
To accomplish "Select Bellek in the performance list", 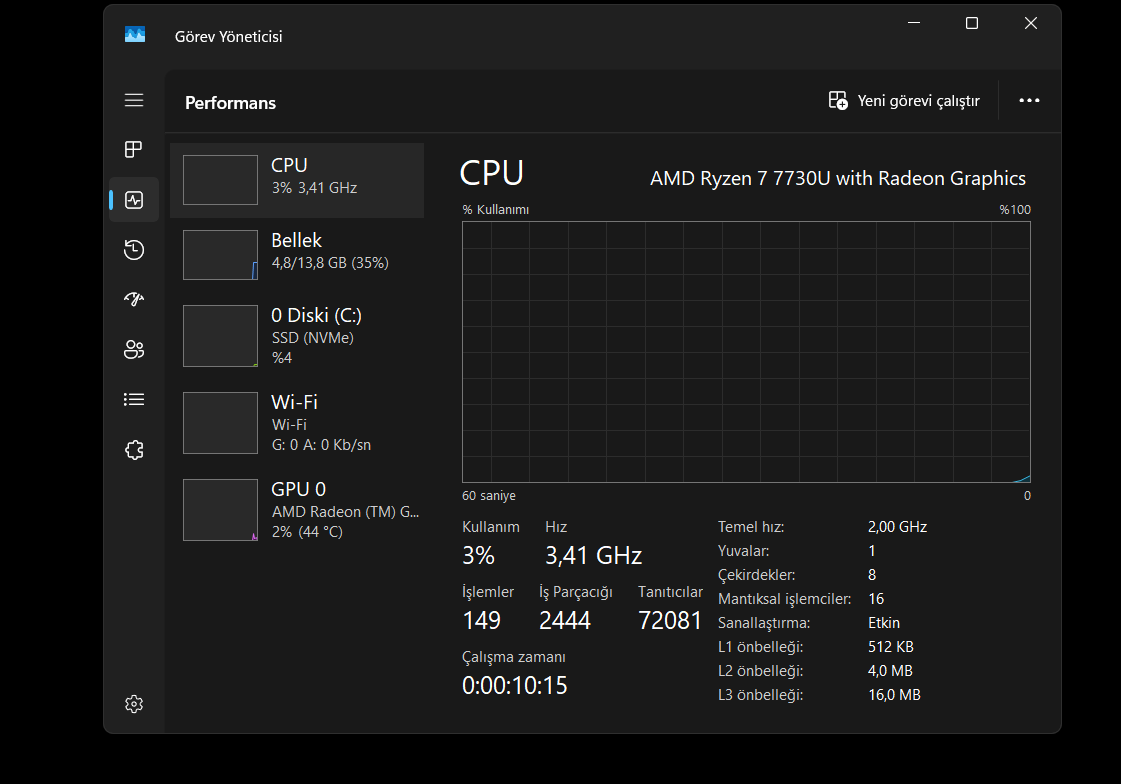I will pyautogui.click(x=297, y=255).
